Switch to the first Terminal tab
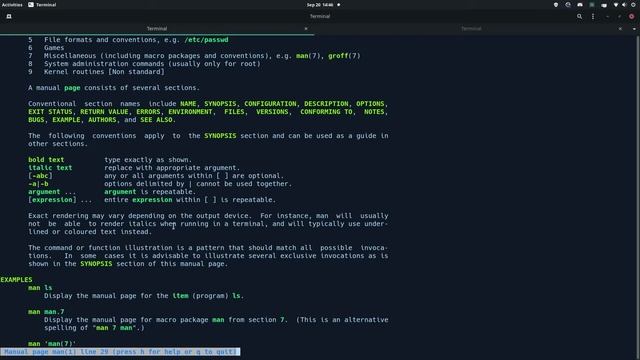 point(157,29)
